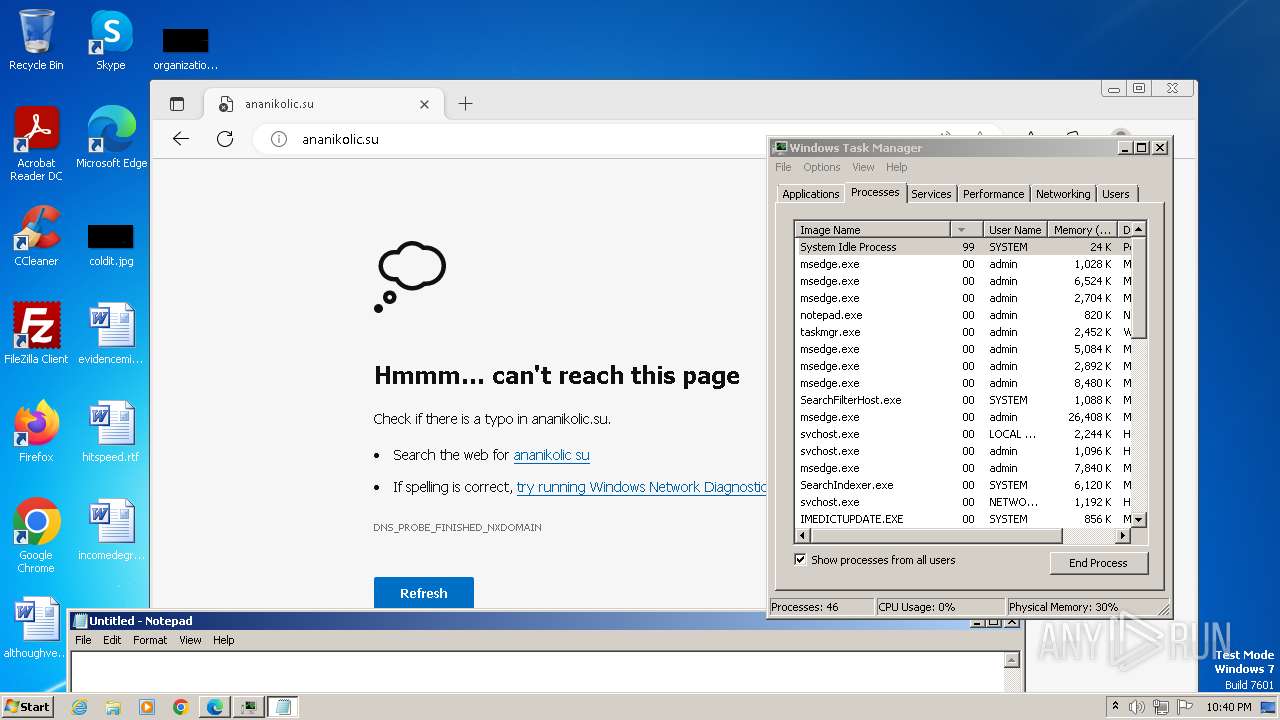Click process list right scroll arrow
The height and width of the screenshot is (720, 1280).
click(1123, 536)
